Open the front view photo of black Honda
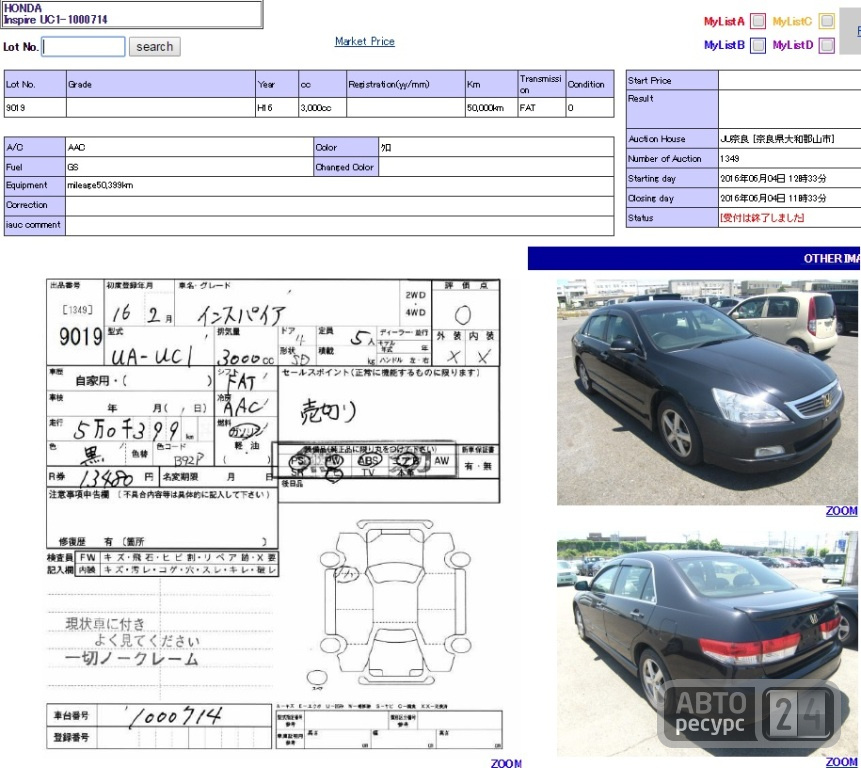Image resolution: width=861 pixels, height=768 pixels. (707, 392)
